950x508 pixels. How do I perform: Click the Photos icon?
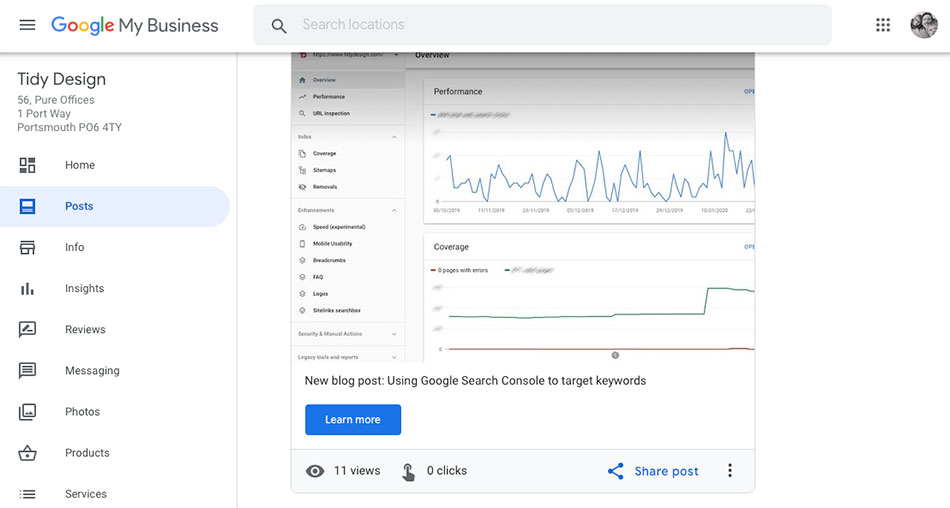(x=27, y=412)
